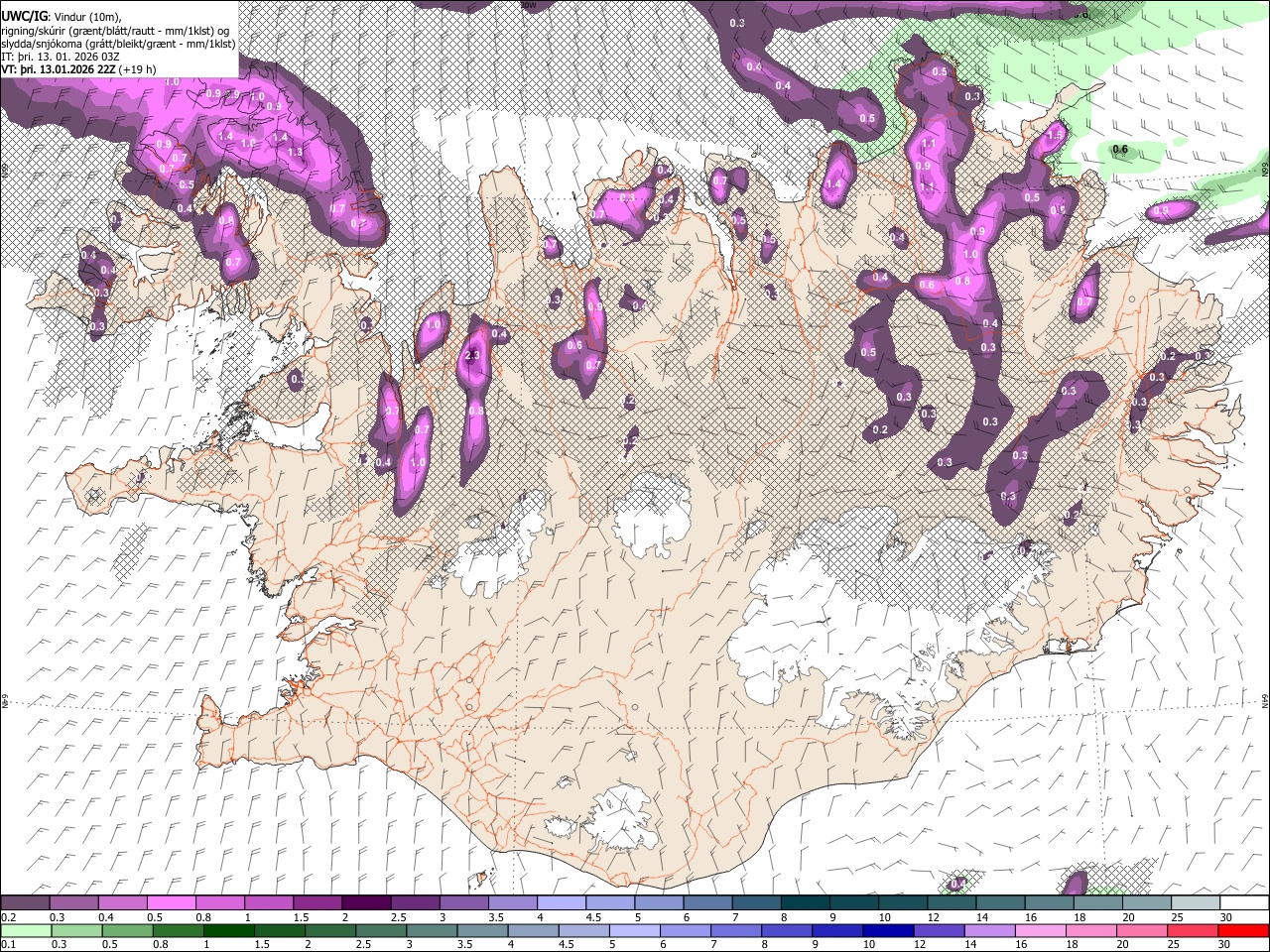The image size is (1270, 952).
Task: Click the '3.5' label under the lower legend
Action: pos(462,944)
